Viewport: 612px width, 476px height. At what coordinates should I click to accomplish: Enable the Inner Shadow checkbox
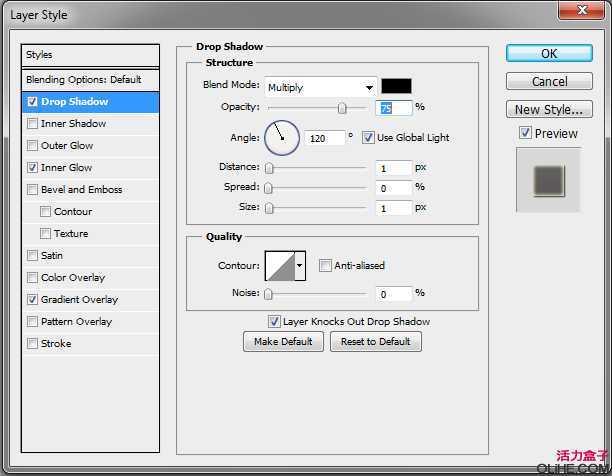coord(32,124)
